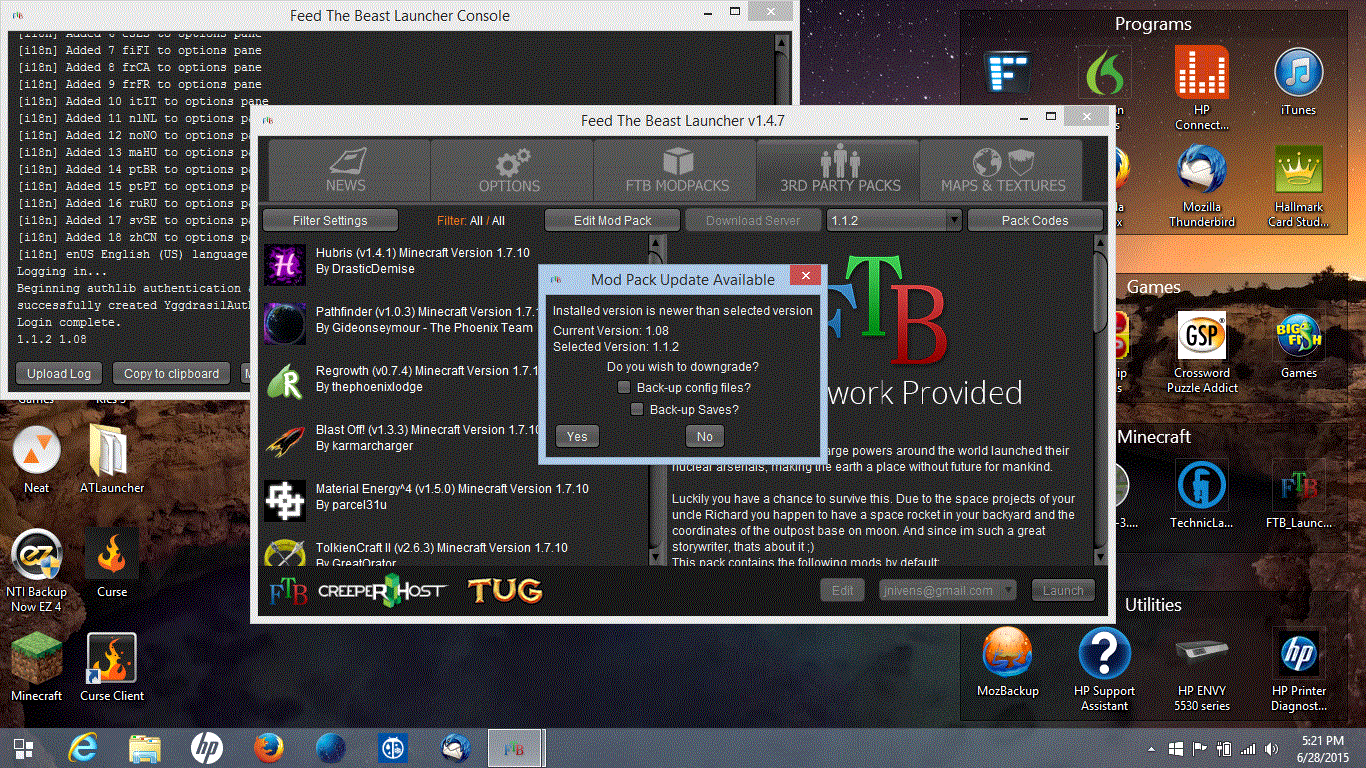
Task: Open File Explorer from the taskbar
Action: (146, 748)
